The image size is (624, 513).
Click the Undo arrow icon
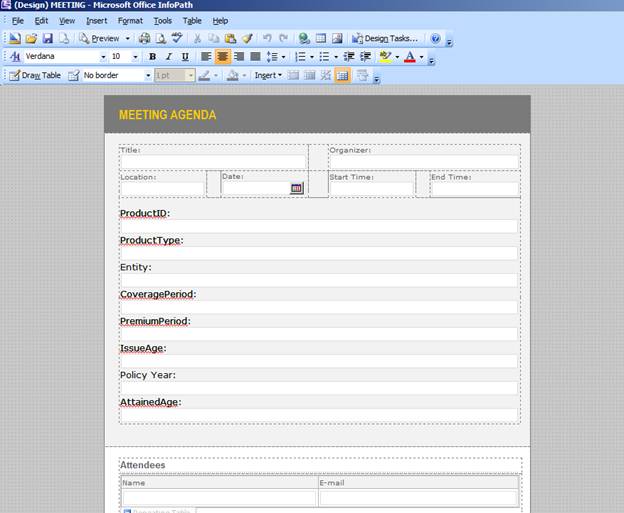(267, 39)
